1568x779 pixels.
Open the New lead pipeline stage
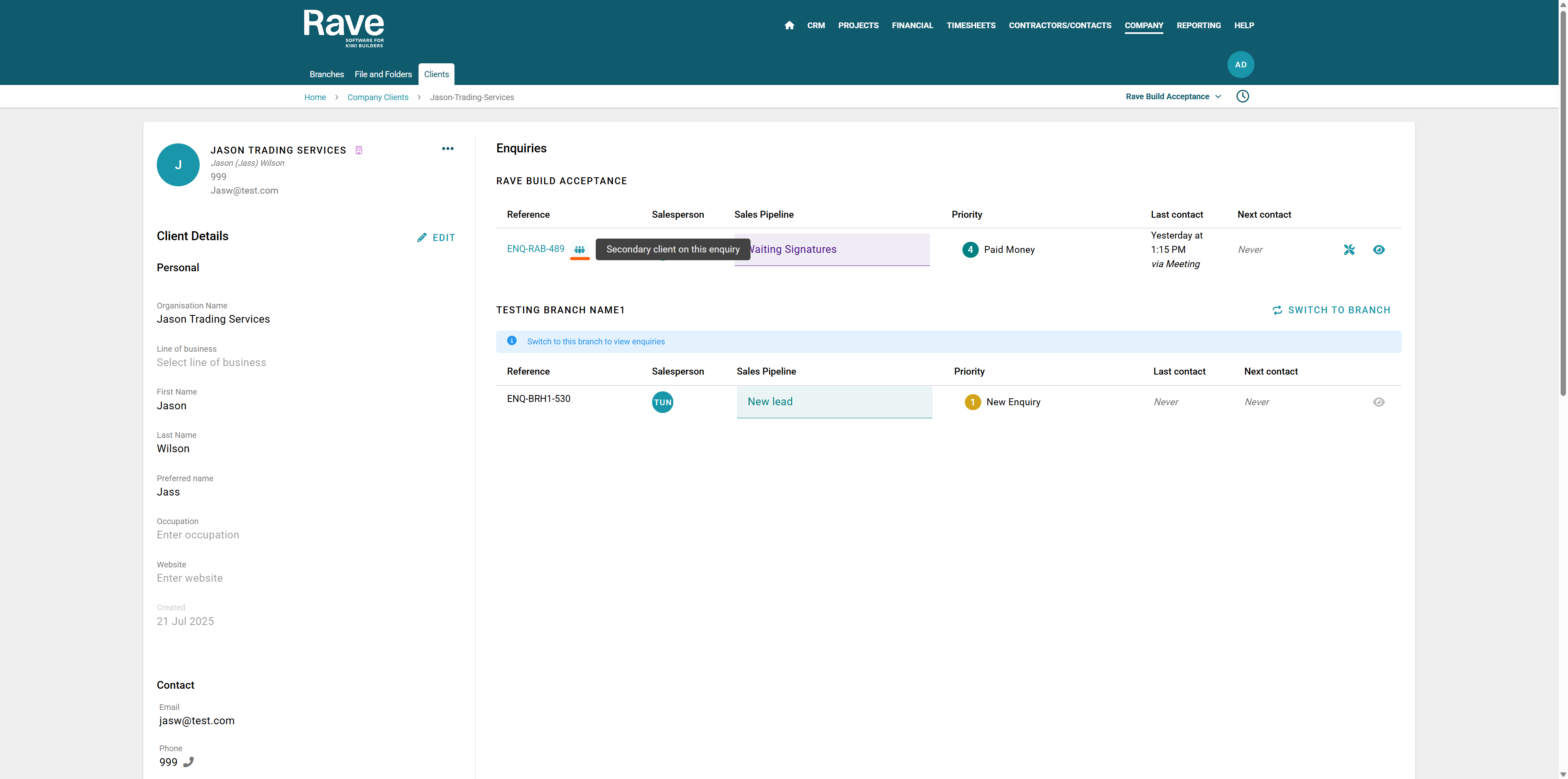coord(834,402)
